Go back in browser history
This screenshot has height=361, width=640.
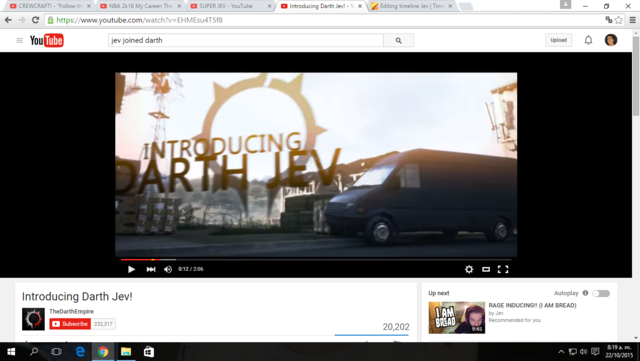(x=8, y=20)
